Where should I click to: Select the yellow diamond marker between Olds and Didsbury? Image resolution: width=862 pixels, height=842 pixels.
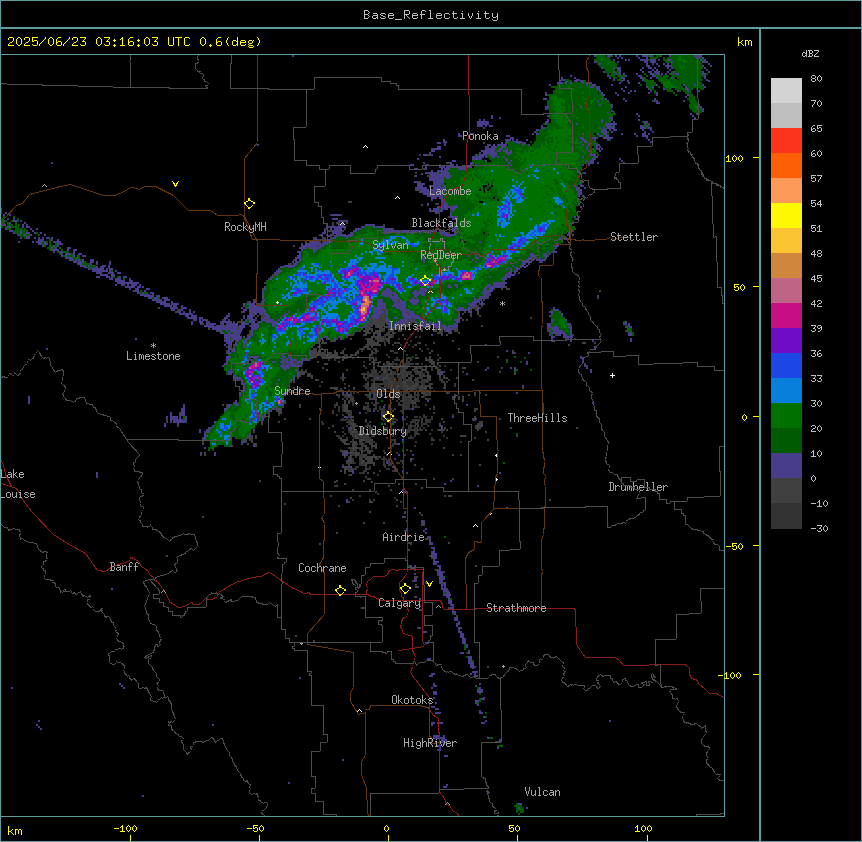pyautogui.click(x=389, y=417)
